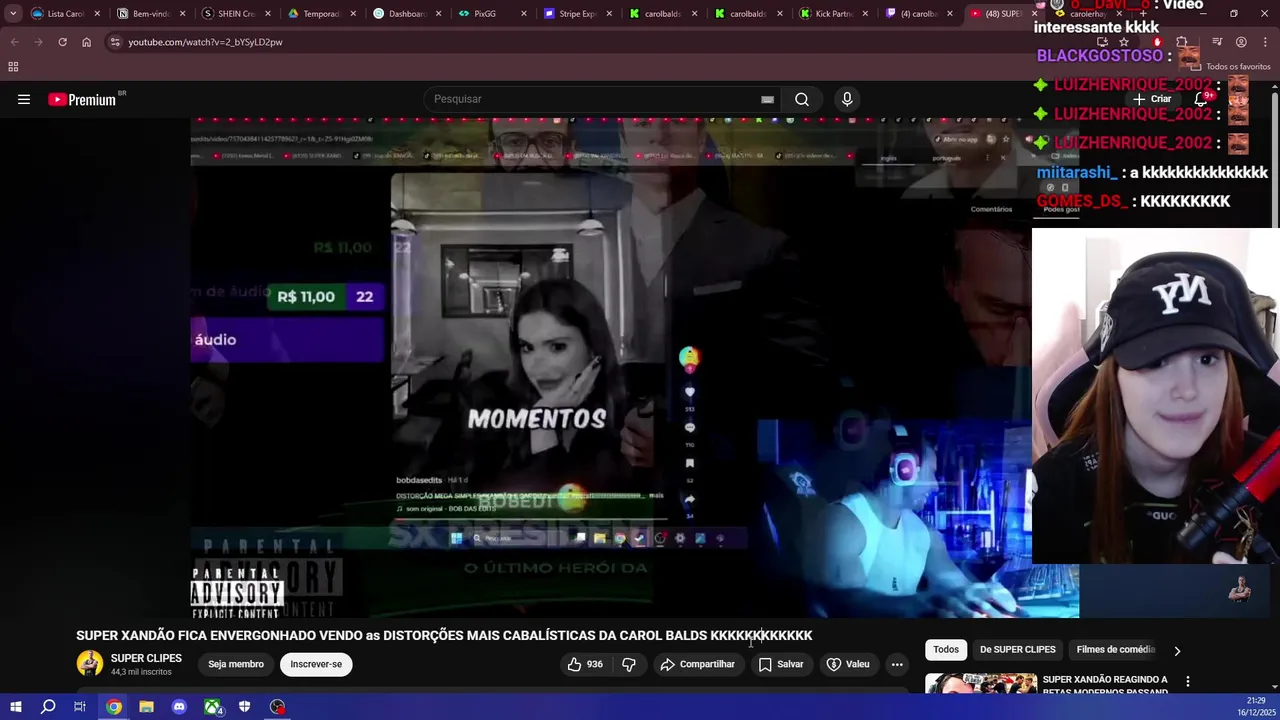This screenshot has width=1280, height=720.
Task: Navigate back in the browser
Action: click(x=14, y=42)
